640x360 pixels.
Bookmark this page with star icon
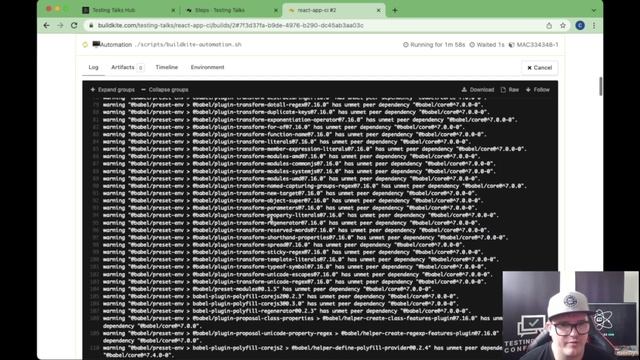tap(563, 25)
